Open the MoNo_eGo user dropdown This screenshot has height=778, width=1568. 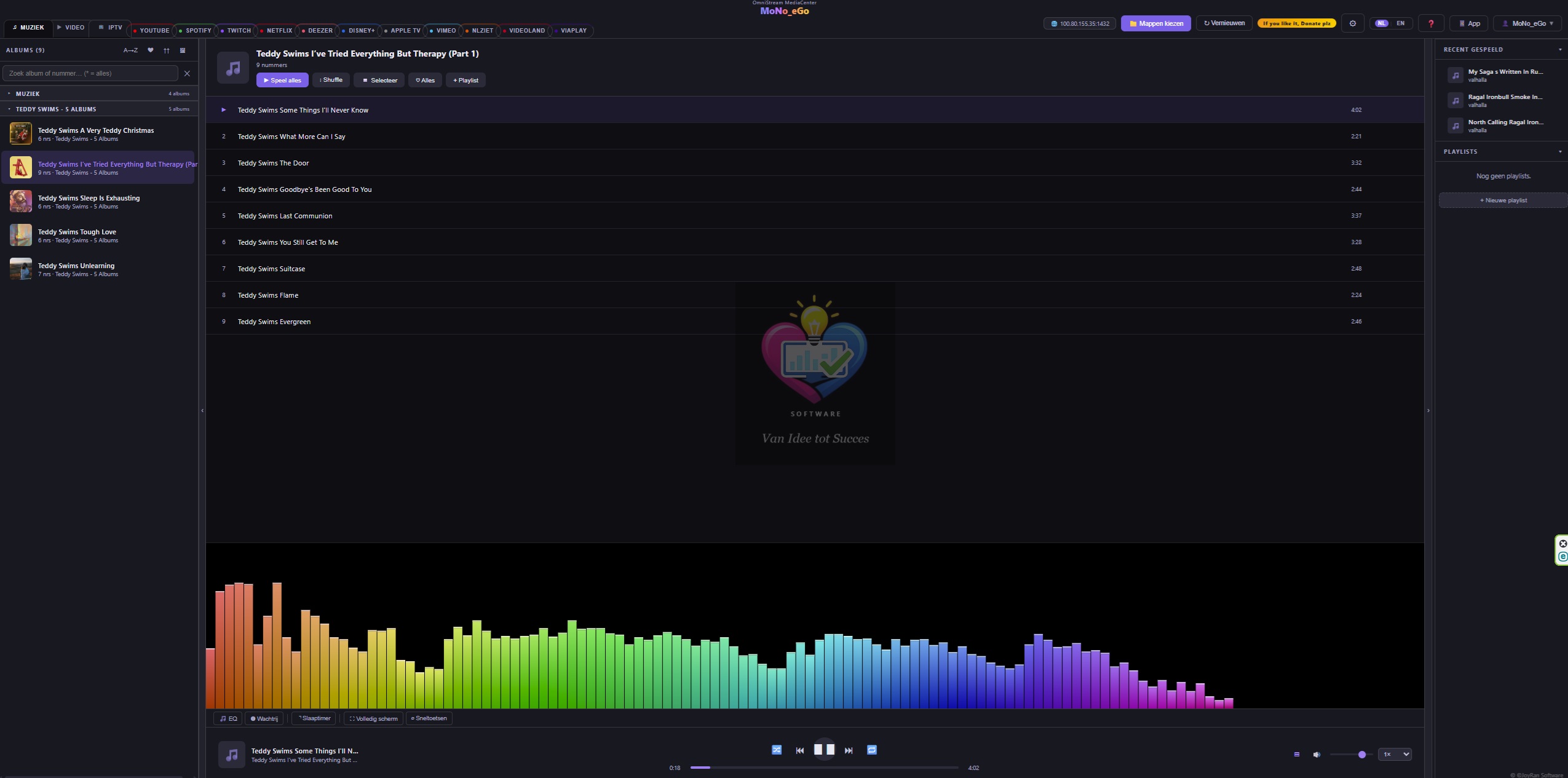pos(1527,23)
